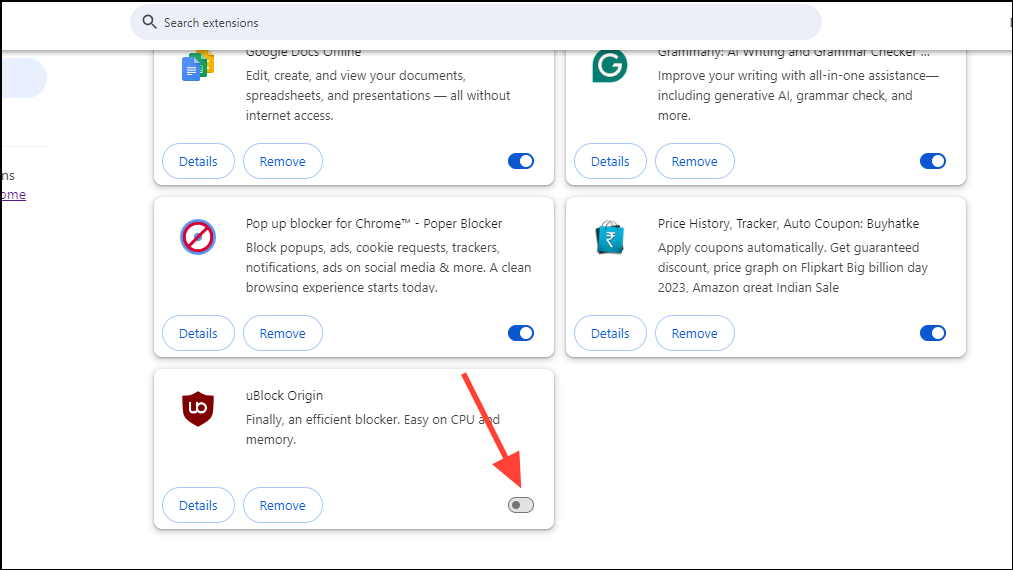This screenshot has height=570, width=1013.
Task: Click the uBlock Origin title text
Action: pyautogui.click(x=284, y=396)
